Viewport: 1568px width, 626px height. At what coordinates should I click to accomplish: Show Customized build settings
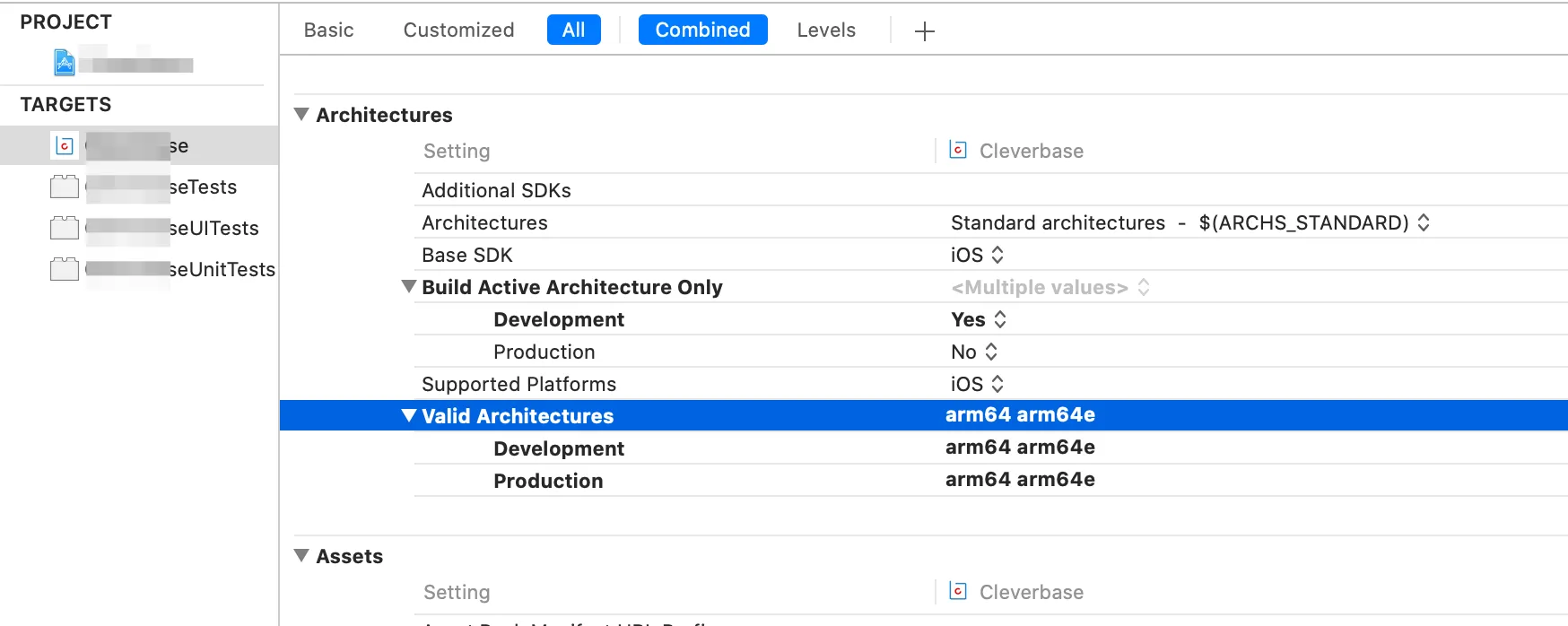[x=458, y=30]
